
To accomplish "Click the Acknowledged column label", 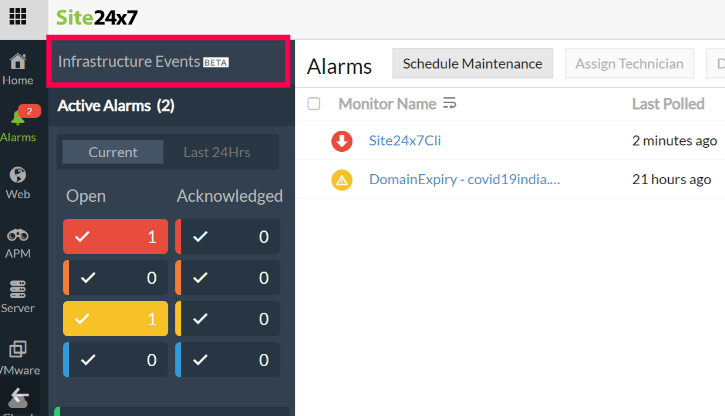I will tap(230, 196).
